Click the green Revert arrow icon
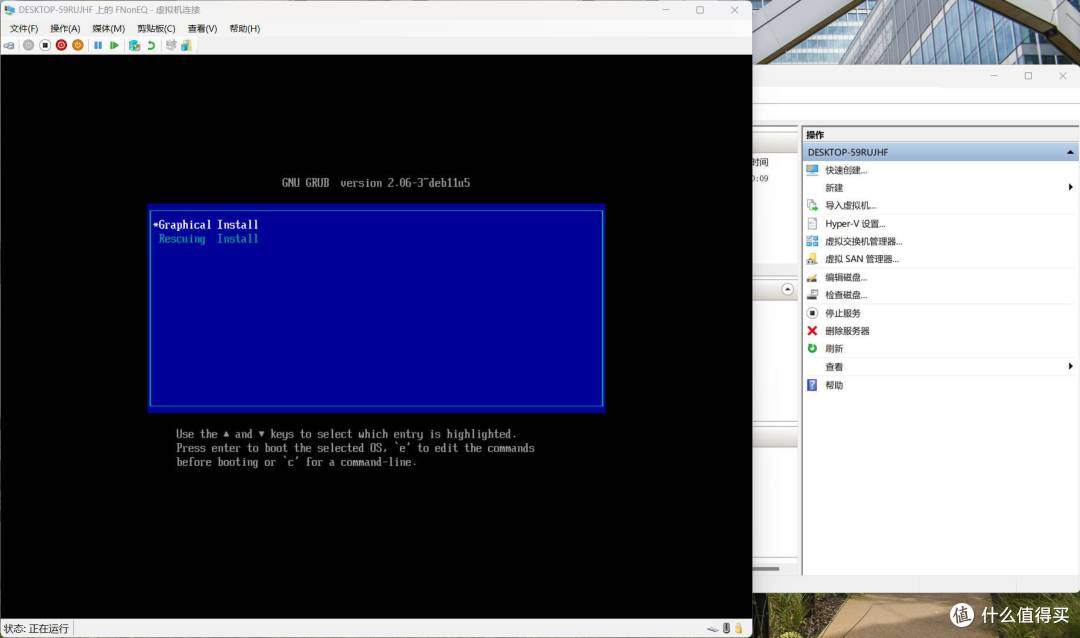 (x=151, y=45)
